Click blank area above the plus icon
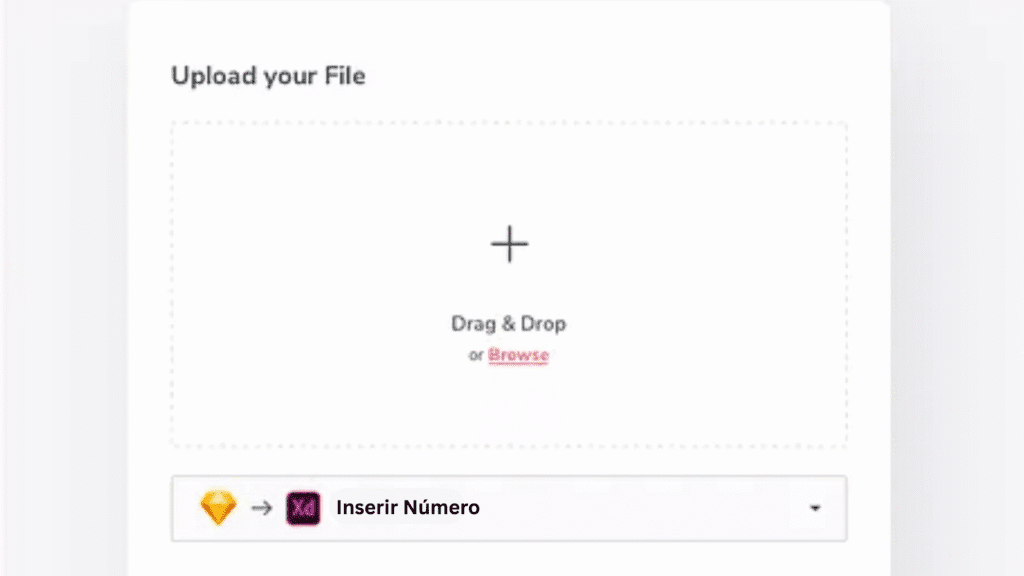This screenshot has height=576, width=1024. [x=509, y=173]
